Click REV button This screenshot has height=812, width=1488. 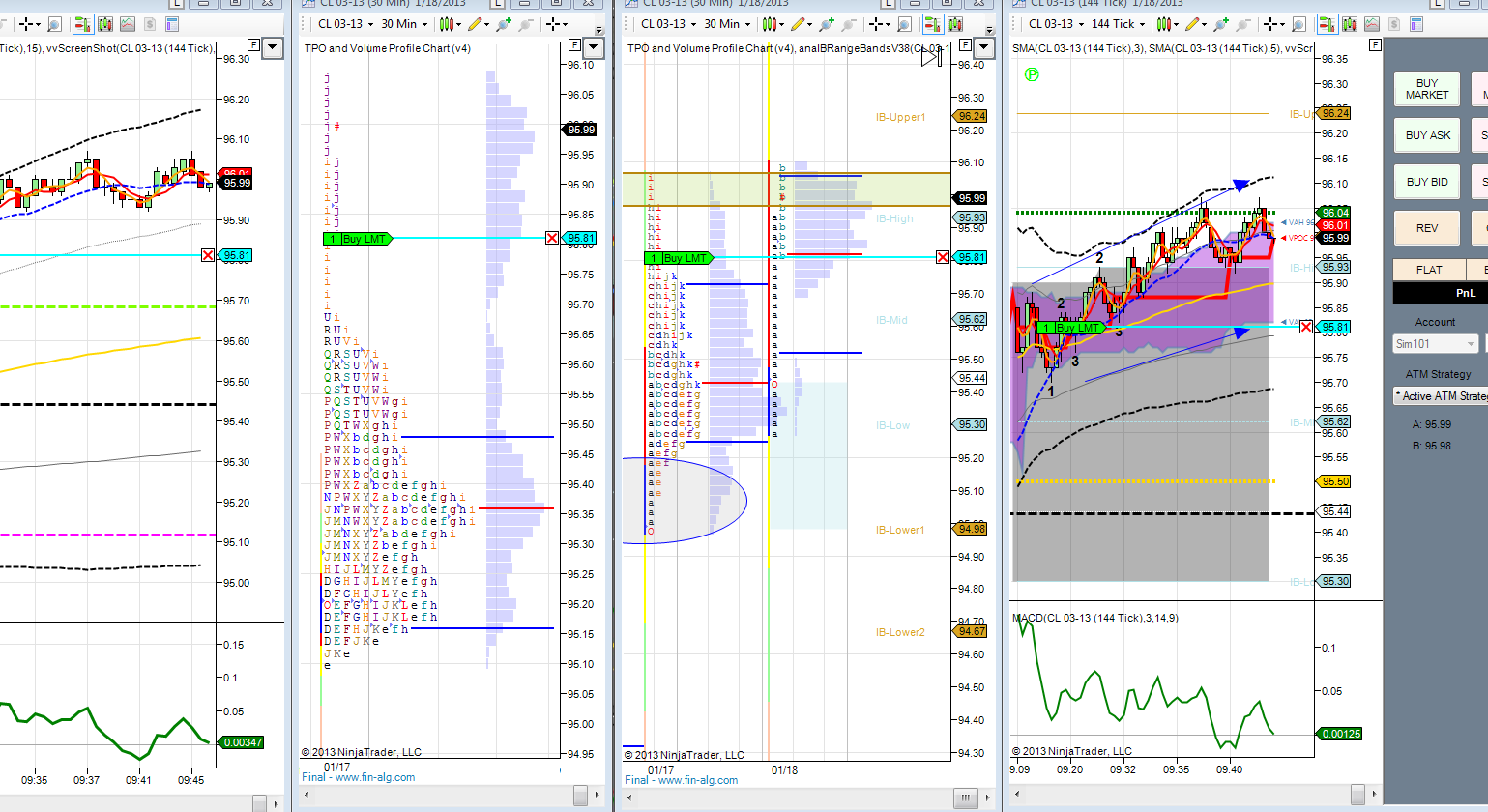point(1427,228)
